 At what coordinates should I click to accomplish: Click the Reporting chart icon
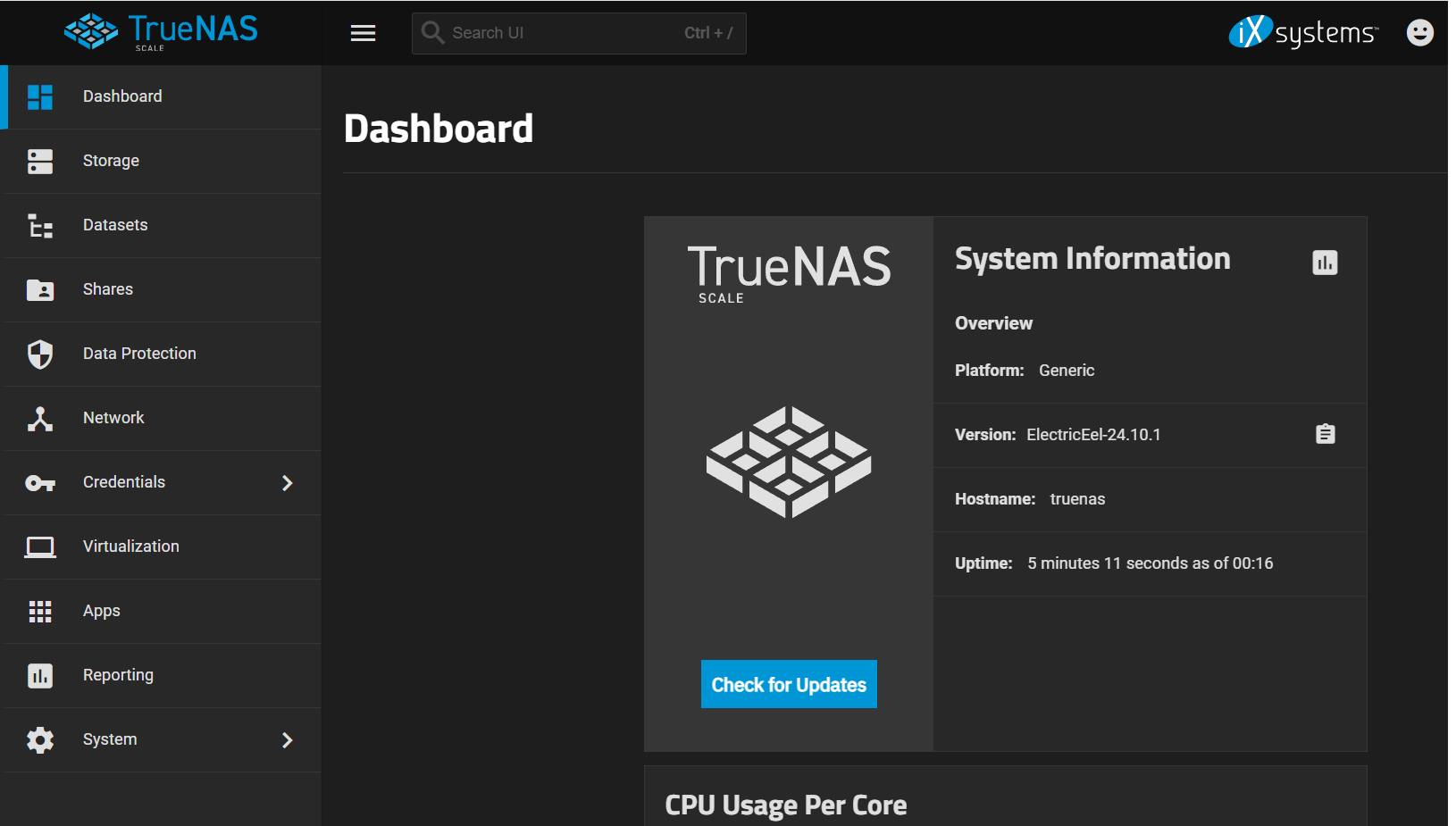pyautogui.click(x=40, y=675)
